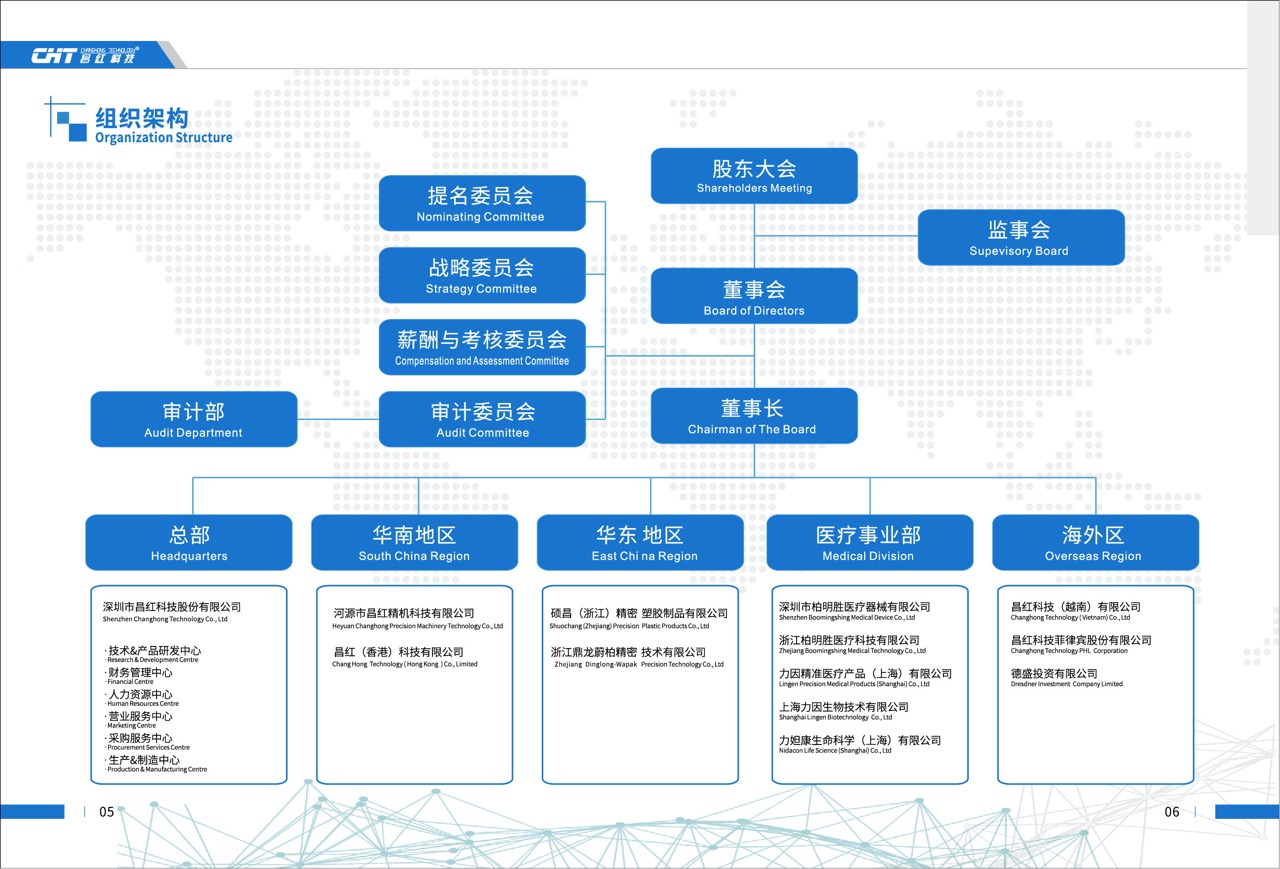Select the Medical Division box
This screenshot has width=1280, height=869.
coord(869,543)
